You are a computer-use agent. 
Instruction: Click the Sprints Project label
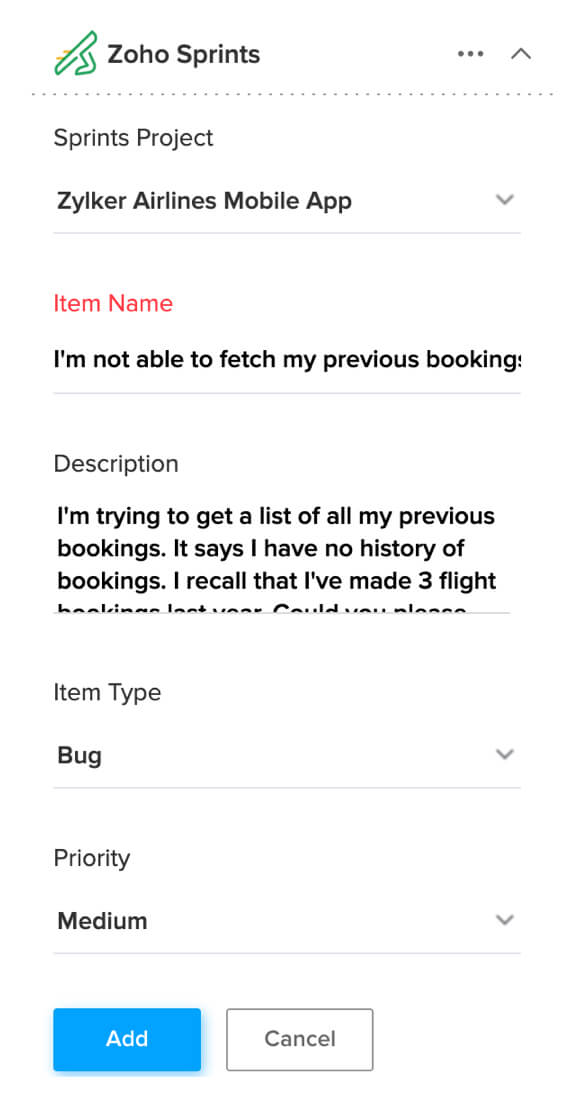pos(133,137)
